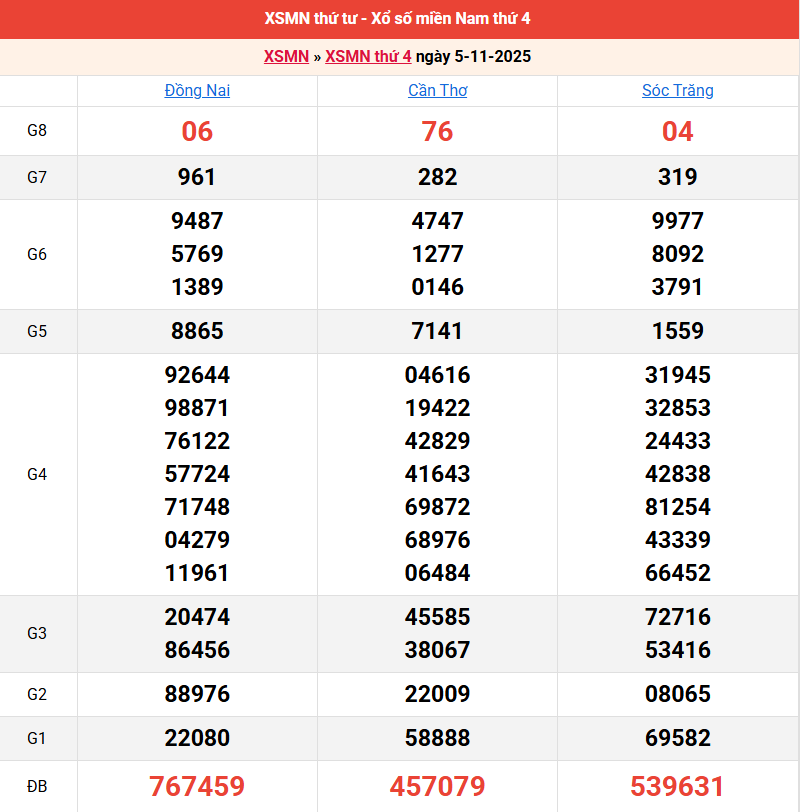Select the ĐB row label

(37, 786)
